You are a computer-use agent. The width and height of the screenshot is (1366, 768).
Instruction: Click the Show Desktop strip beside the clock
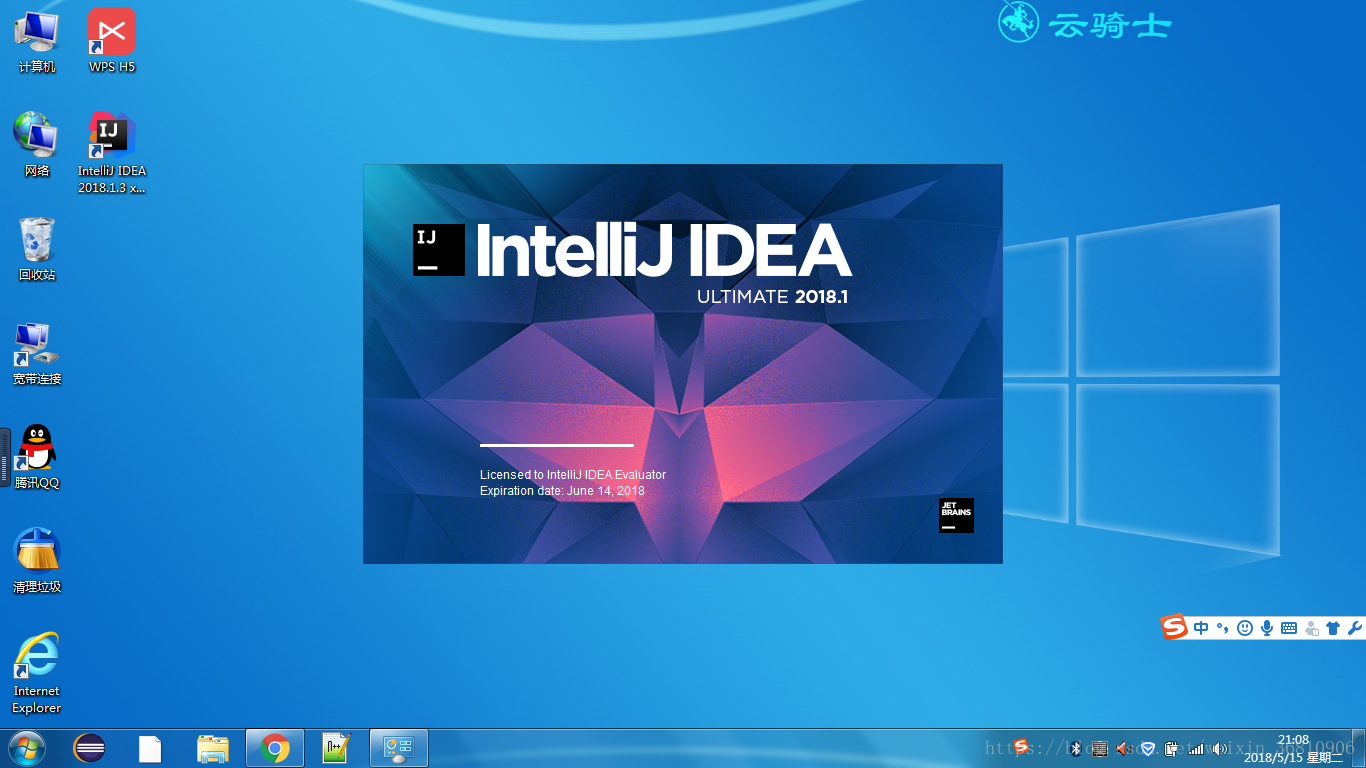(x=1358, y=748)
